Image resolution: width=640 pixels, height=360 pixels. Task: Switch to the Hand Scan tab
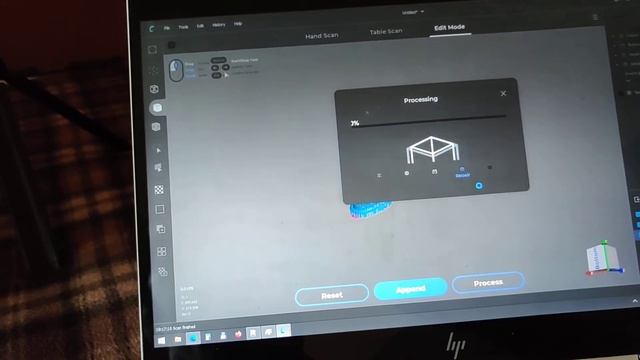(322, 36)
